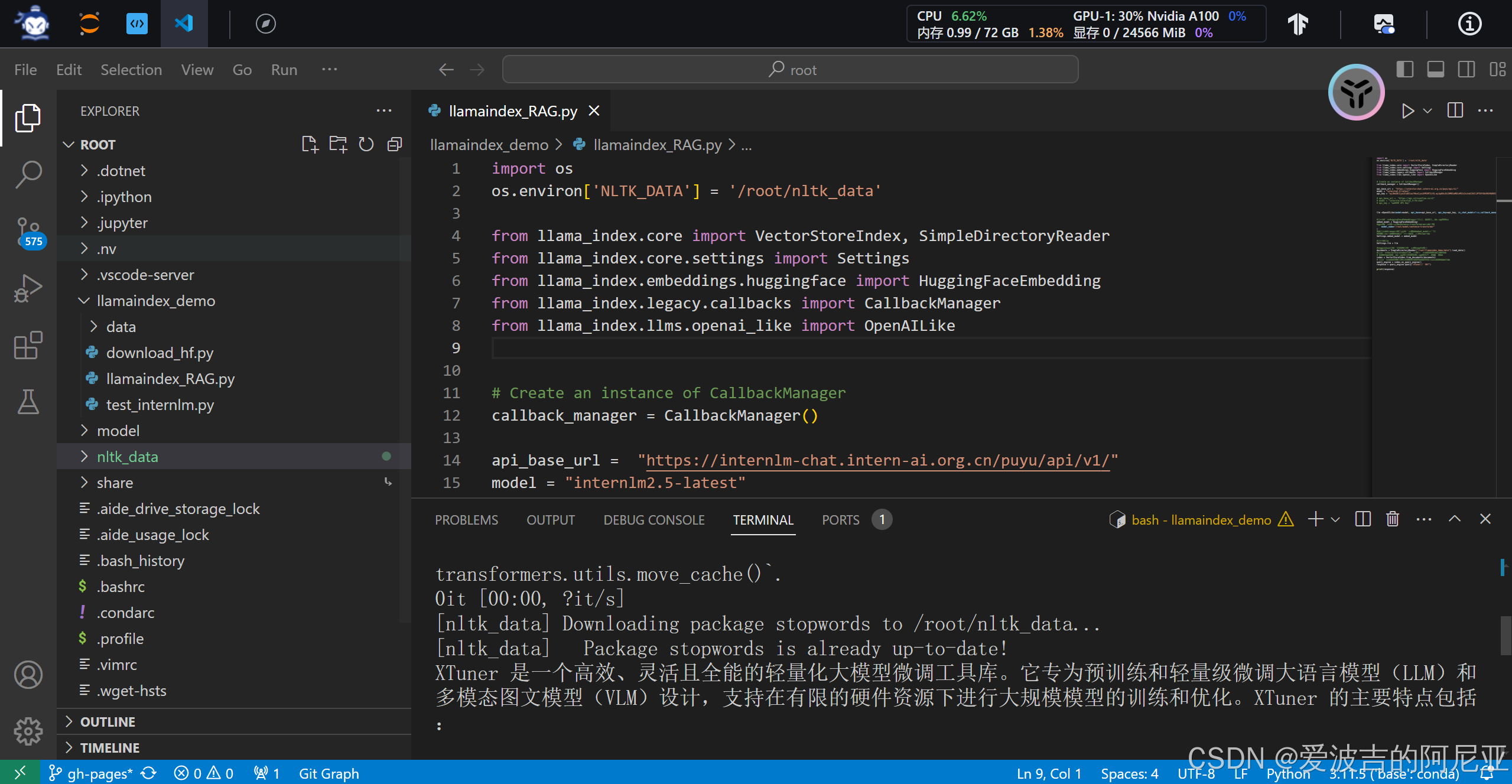The image size is (1512, 784).
Task: Open Run and Debug view
Action: pos(28,289)
